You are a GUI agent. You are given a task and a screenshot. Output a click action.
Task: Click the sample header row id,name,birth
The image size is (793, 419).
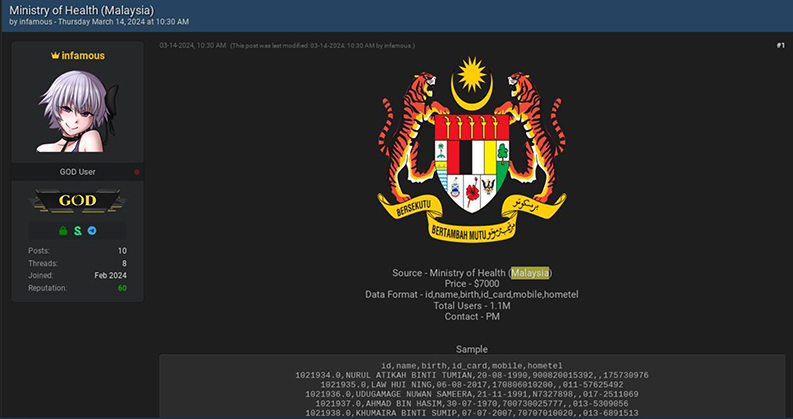pyautogui.click(x=472, y=366)
